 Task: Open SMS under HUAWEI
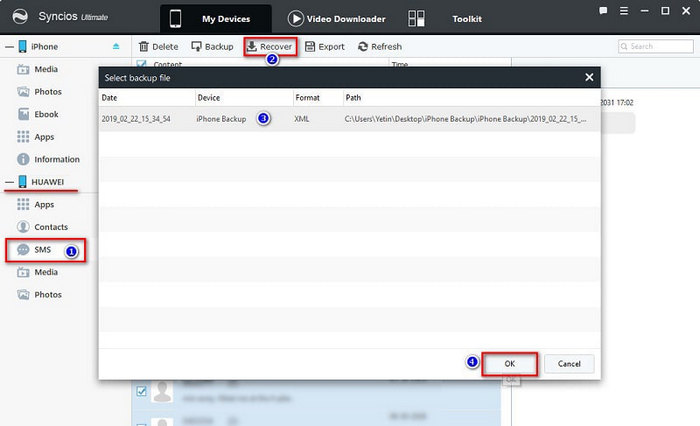[x=34, y=250]
